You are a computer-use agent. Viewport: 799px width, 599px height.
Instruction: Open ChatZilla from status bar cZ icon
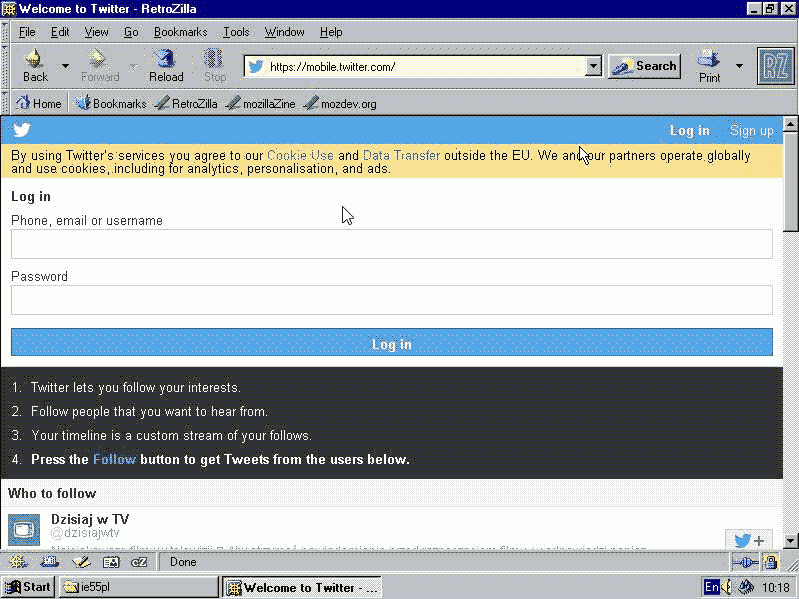coord(139,562)
